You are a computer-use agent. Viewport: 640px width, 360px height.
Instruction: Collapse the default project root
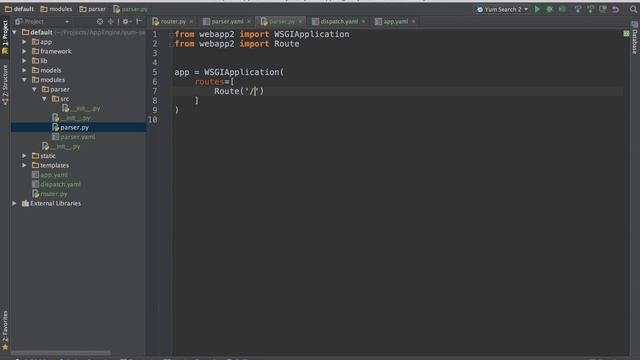click(15, 32)
